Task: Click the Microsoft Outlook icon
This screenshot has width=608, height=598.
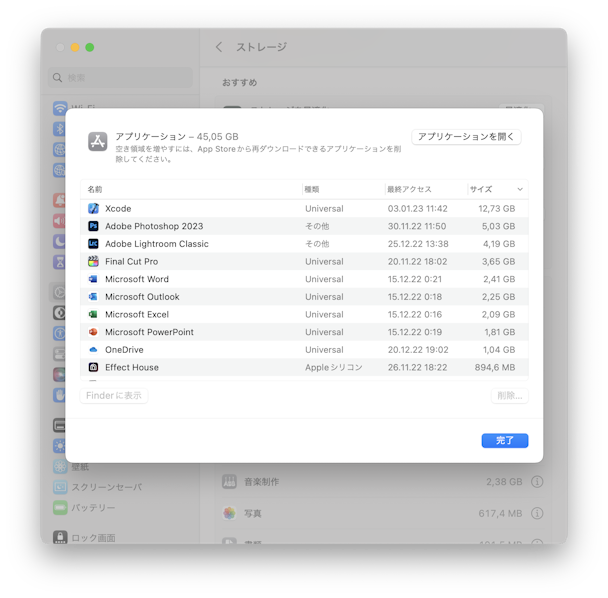Action: tap(93, 297)
